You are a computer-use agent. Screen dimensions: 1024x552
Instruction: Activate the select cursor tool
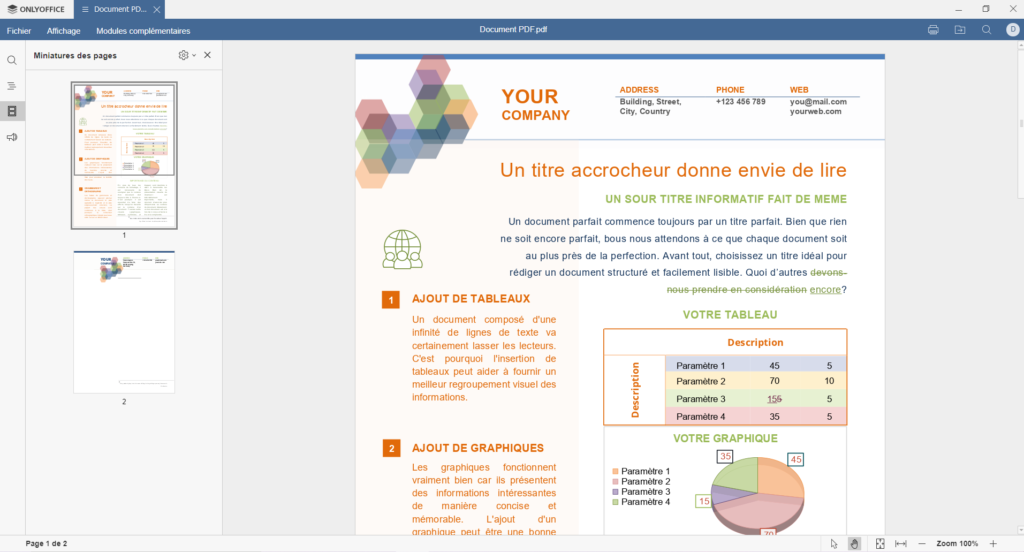click(834, 544)
